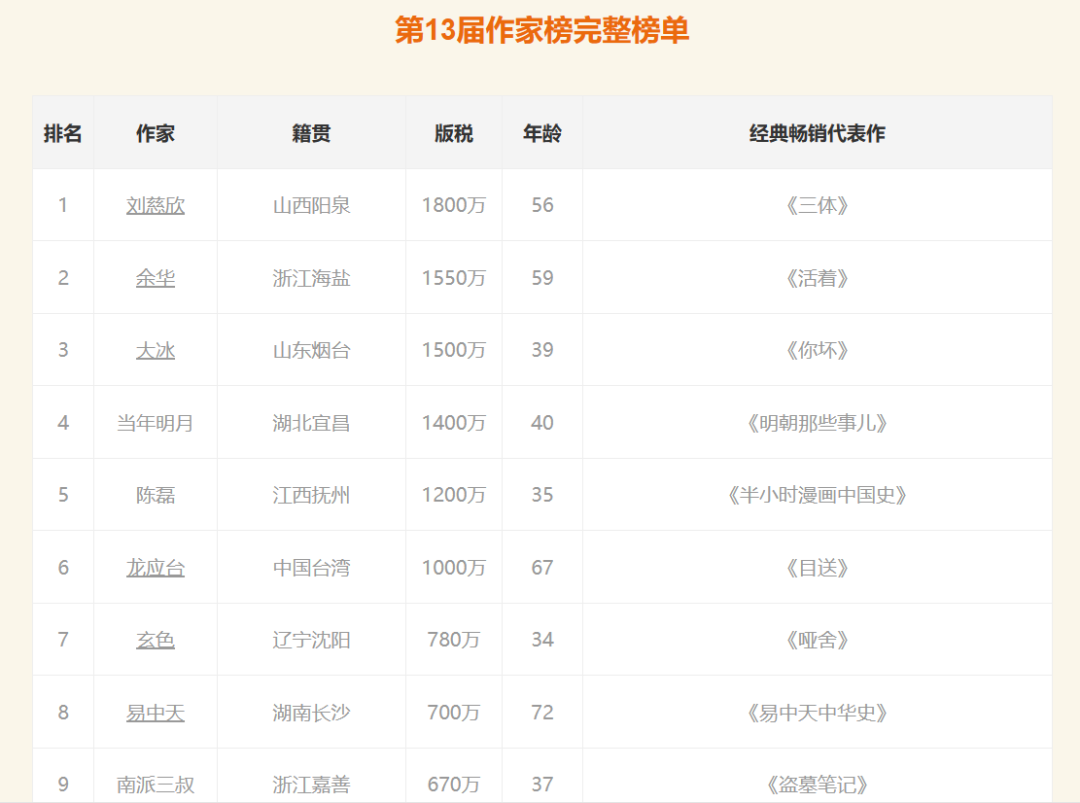Viewport: 1080px width, 803px height.
Task: Select the hometown 山东烟台
Action: click(x=311, y=351)
